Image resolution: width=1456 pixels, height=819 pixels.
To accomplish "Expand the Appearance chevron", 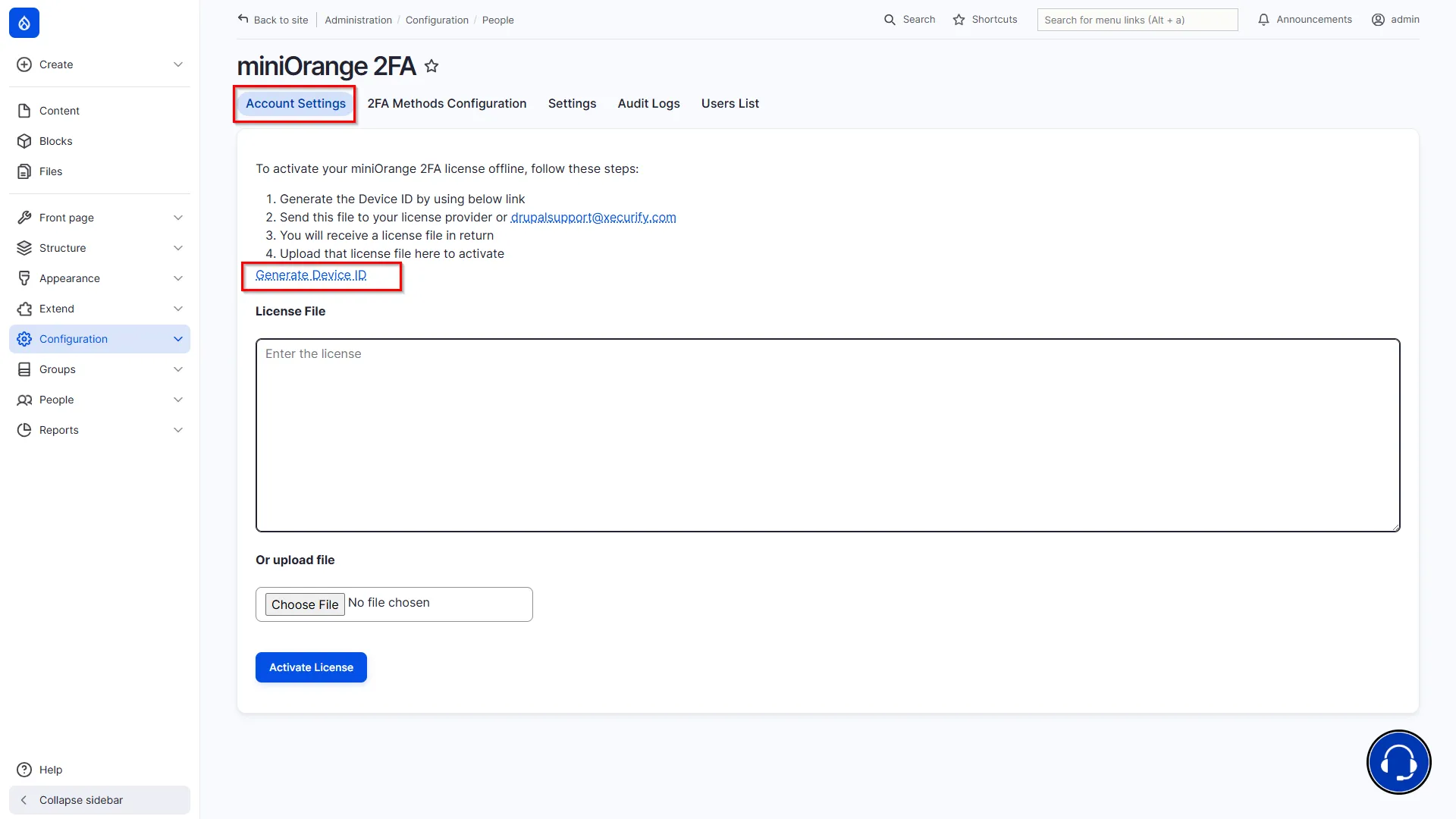I will tap(178, 278).
